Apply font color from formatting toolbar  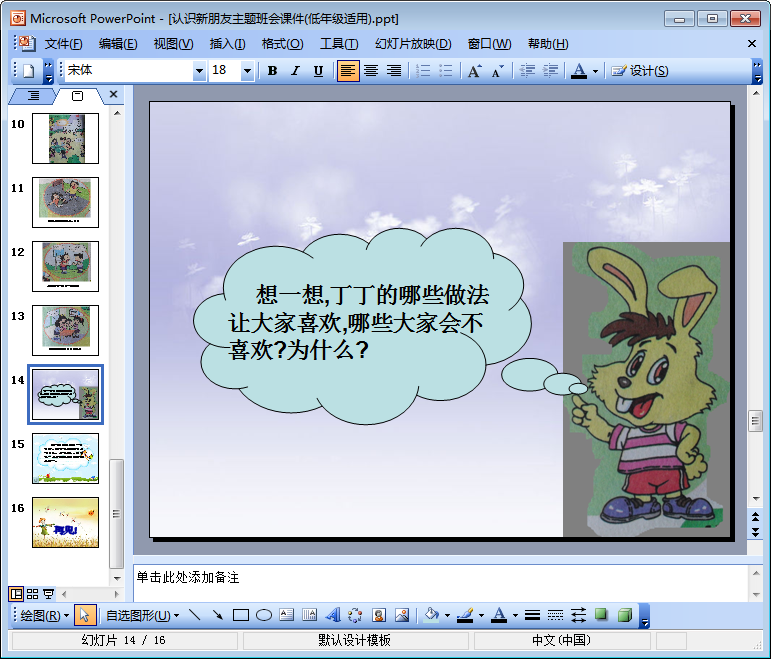point(579,71)
